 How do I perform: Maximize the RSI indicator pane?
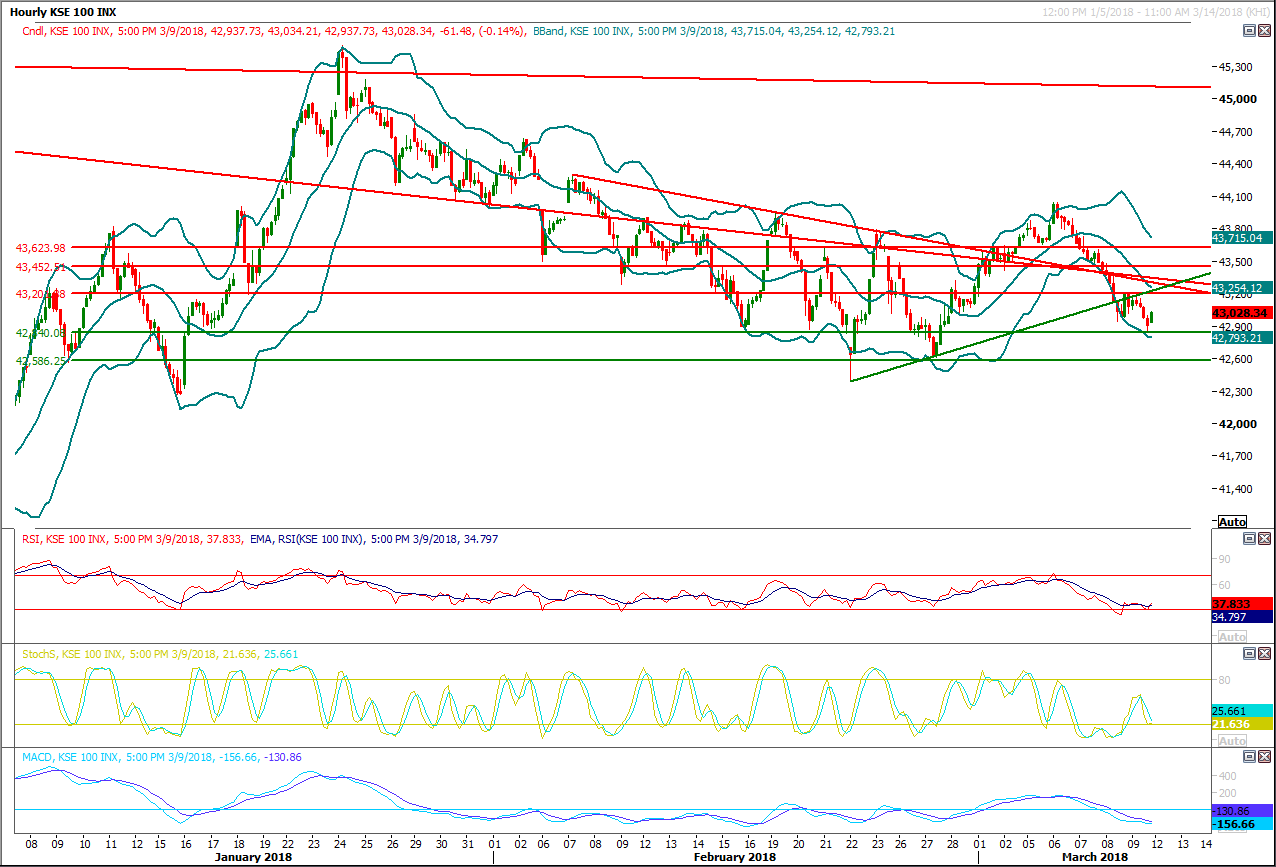(x=1249, y=539)
